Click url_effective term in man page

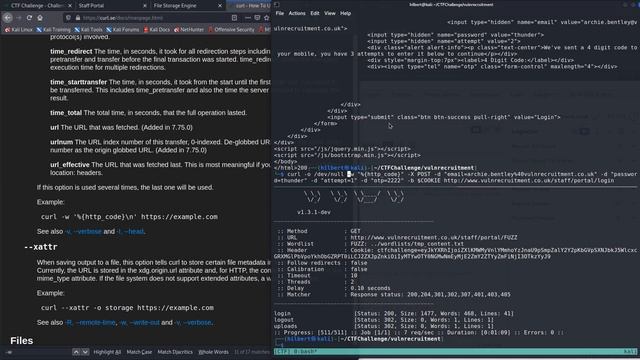70,165
